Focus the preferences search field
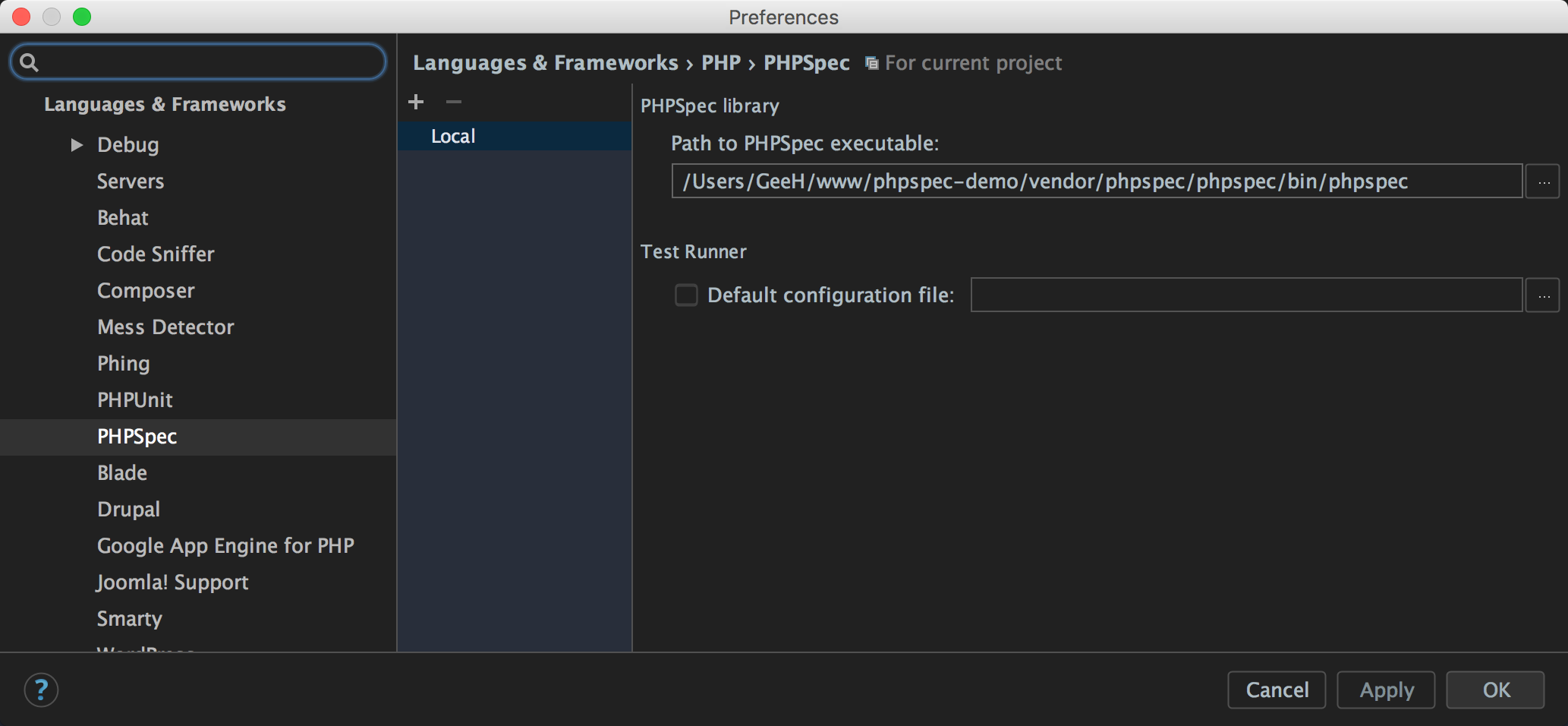The width and height of the screenshot is (1568, 726). [x=198, y=62]
